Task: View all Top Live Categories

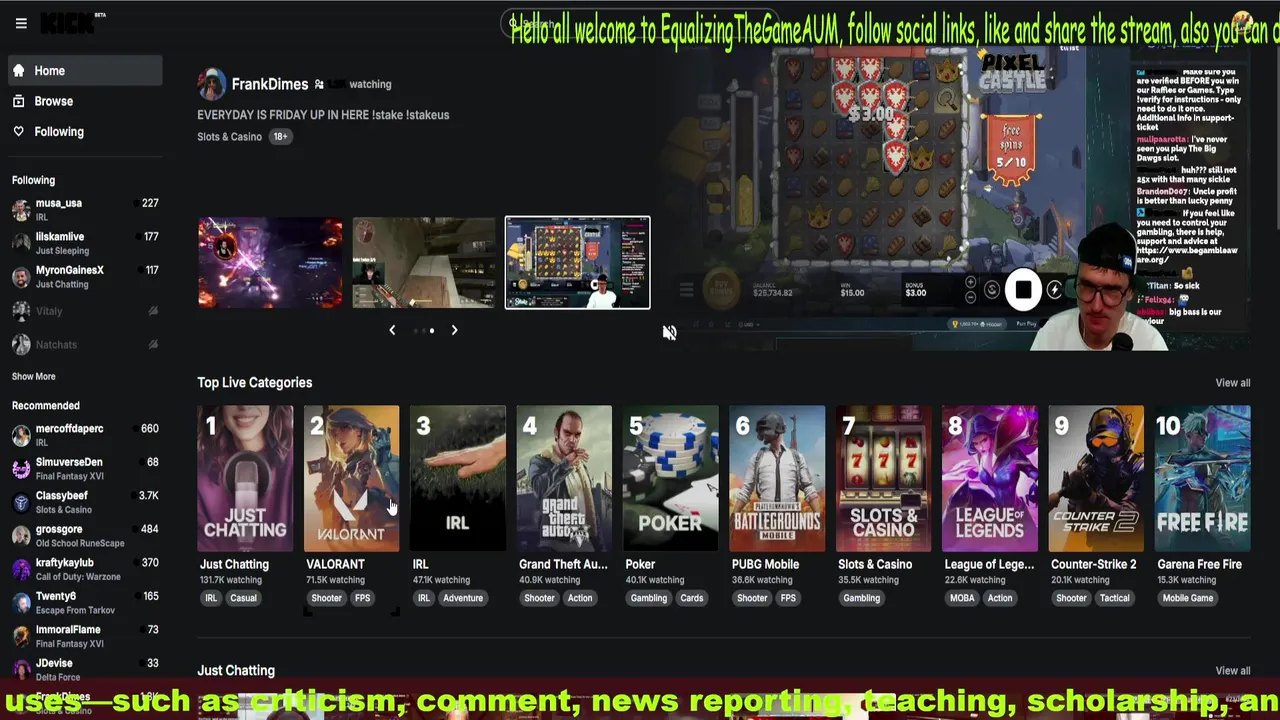Action: (1232, 383)
